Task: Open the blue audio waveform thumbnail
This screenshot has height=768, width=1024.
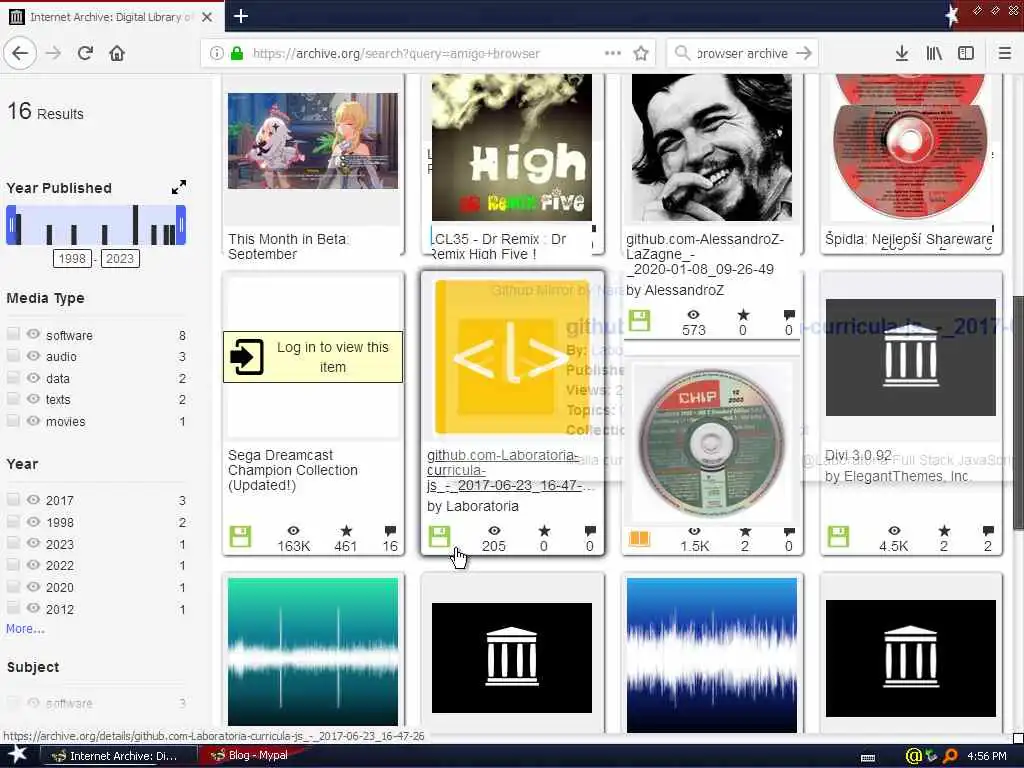Action: (712, 655)
